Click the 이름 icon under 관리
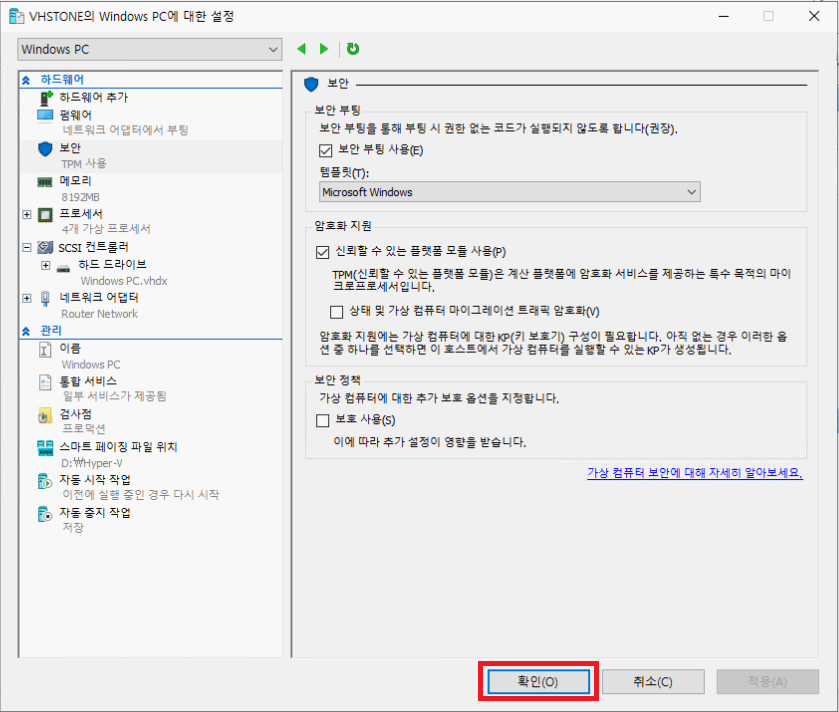Viewport: 839px width, 712px height. click(x=45, y=350)
